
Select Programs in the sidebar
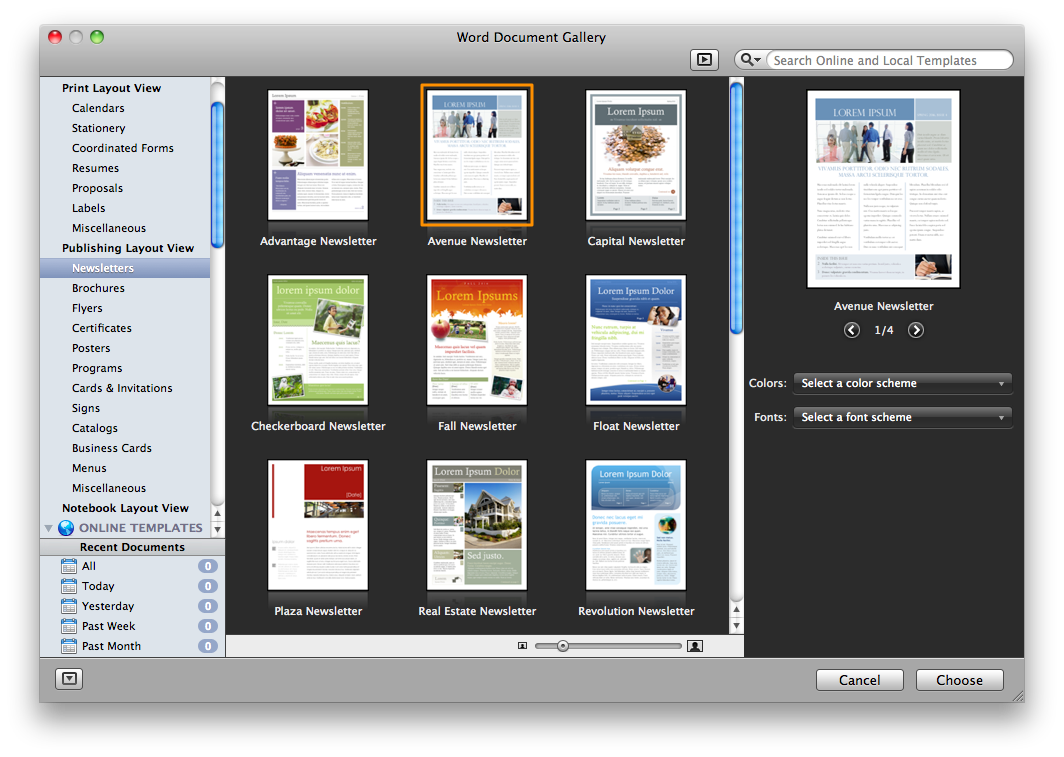97,368
